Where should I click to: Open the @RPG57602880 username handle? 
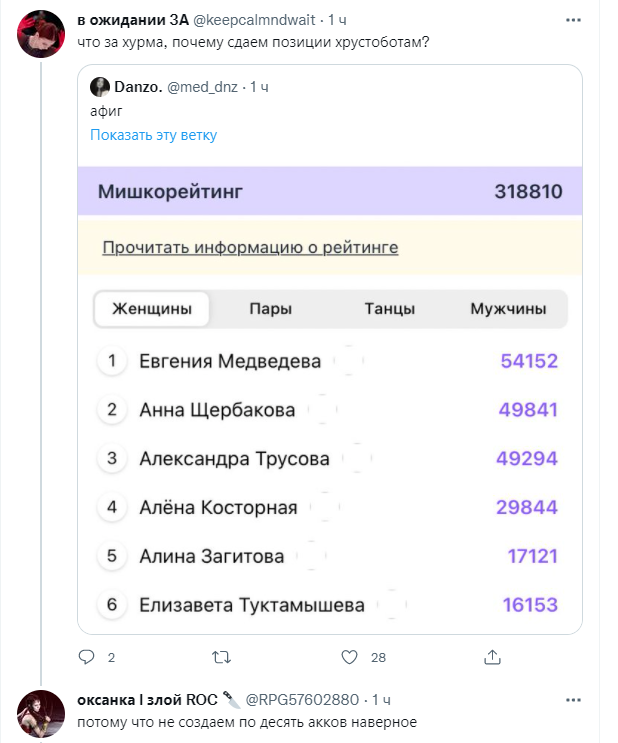pyautogui.click(x=300, y=698)
